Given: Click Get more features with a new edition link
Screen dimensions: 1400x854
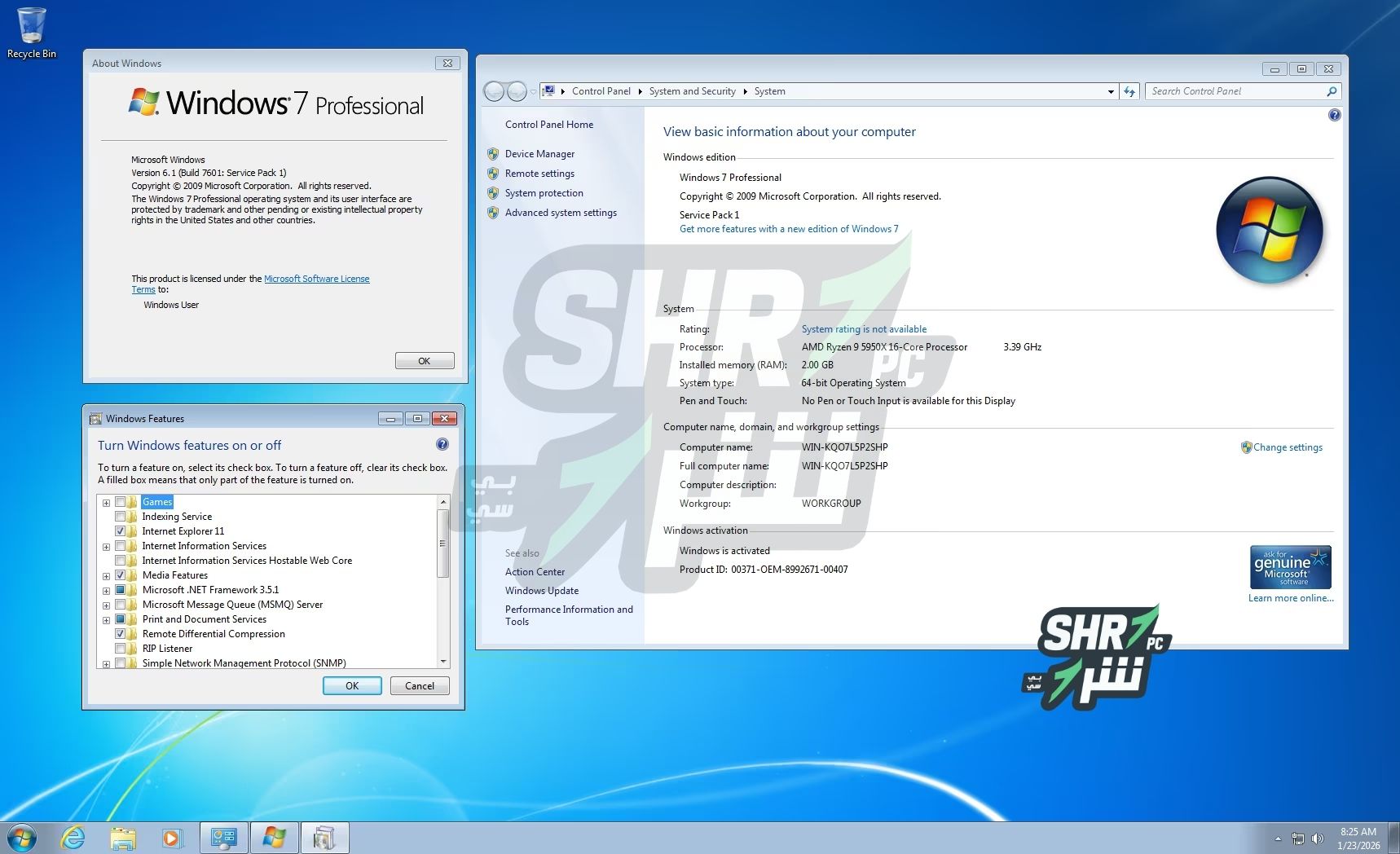Looking at the screenshot, I should [789, 229].
